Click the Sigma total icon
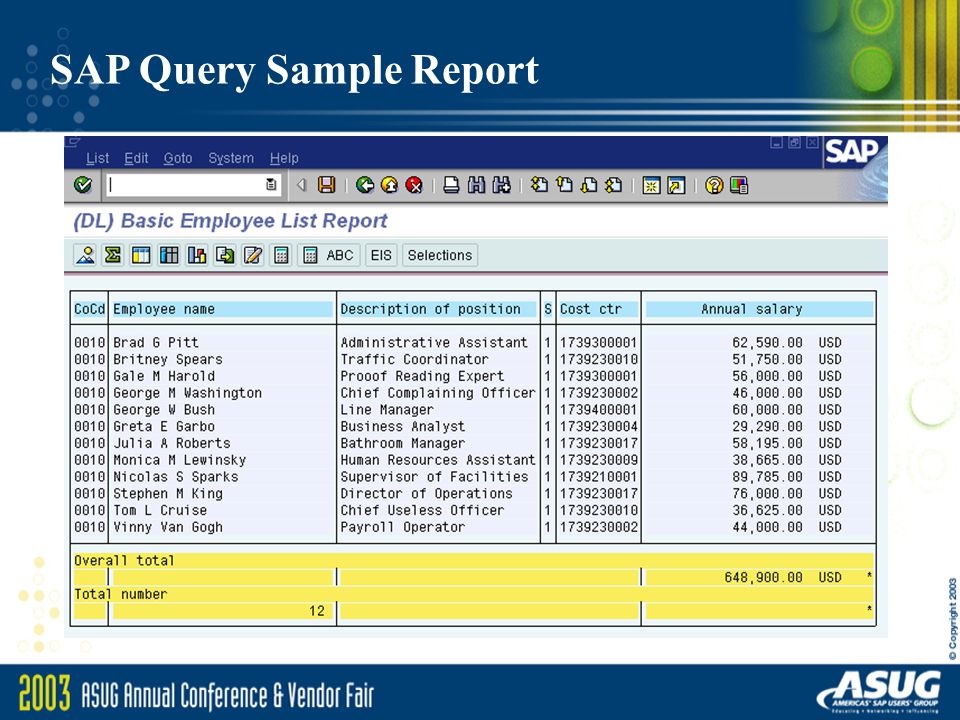Viewport: 960px width, 720px height. click(113, 255)
